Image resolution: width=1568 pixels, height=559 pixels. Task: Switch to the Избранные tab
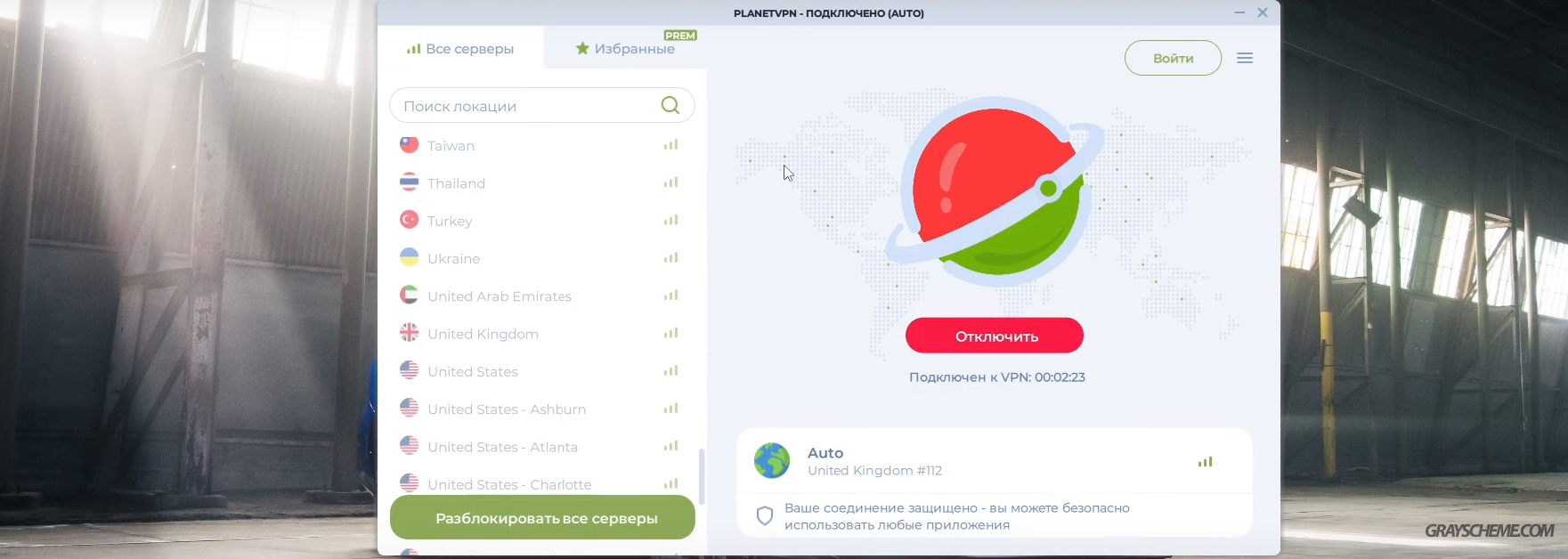[x=625, y=49]
